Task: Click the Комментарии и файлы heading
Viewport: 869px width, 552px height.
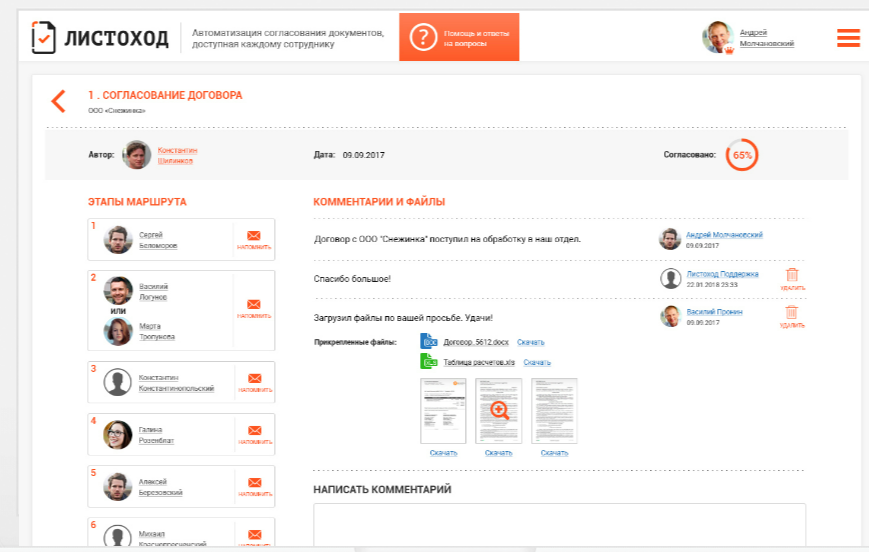Action: coord(379,202)
